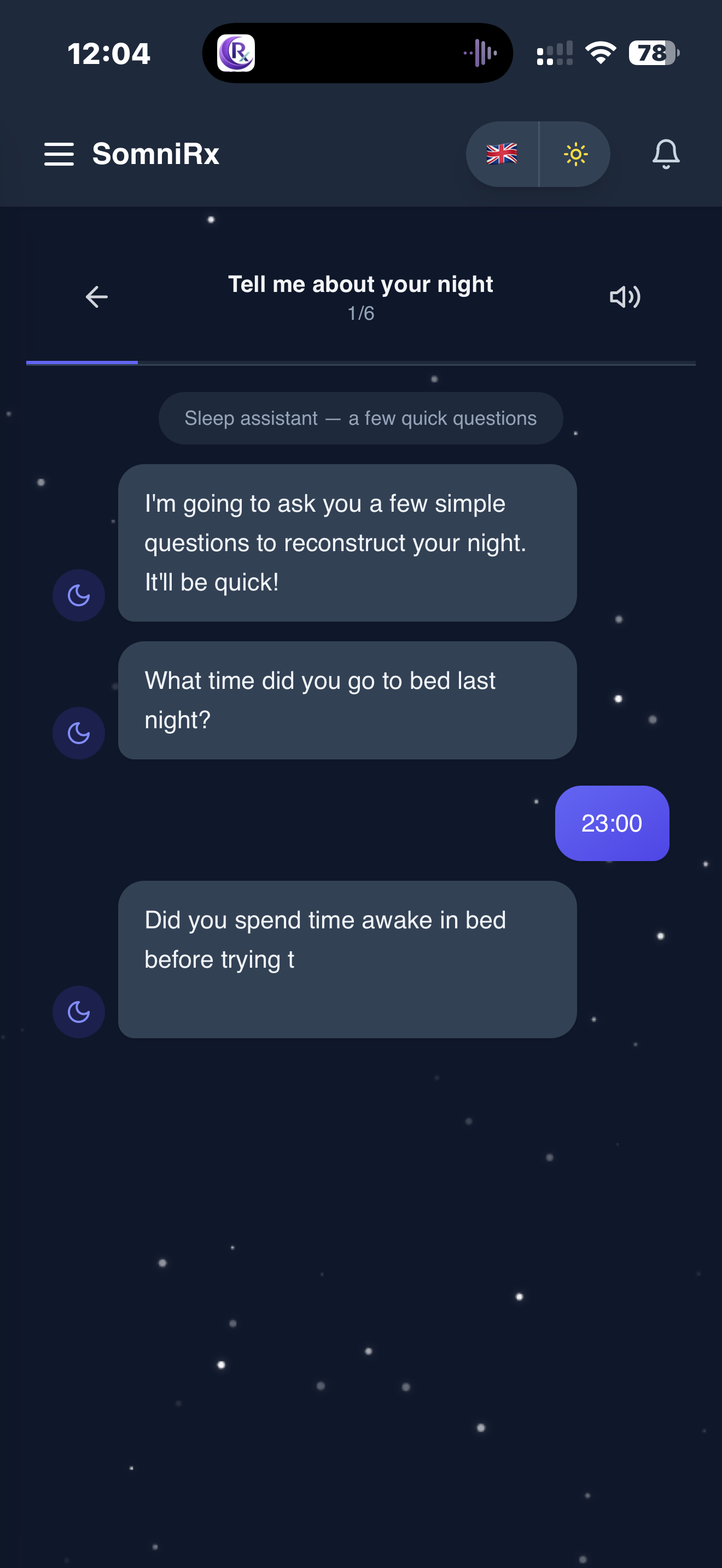Tap the 23:00 answer bubble
The height and width of the screenshot is (1568, 722).
tap(612, 823)
